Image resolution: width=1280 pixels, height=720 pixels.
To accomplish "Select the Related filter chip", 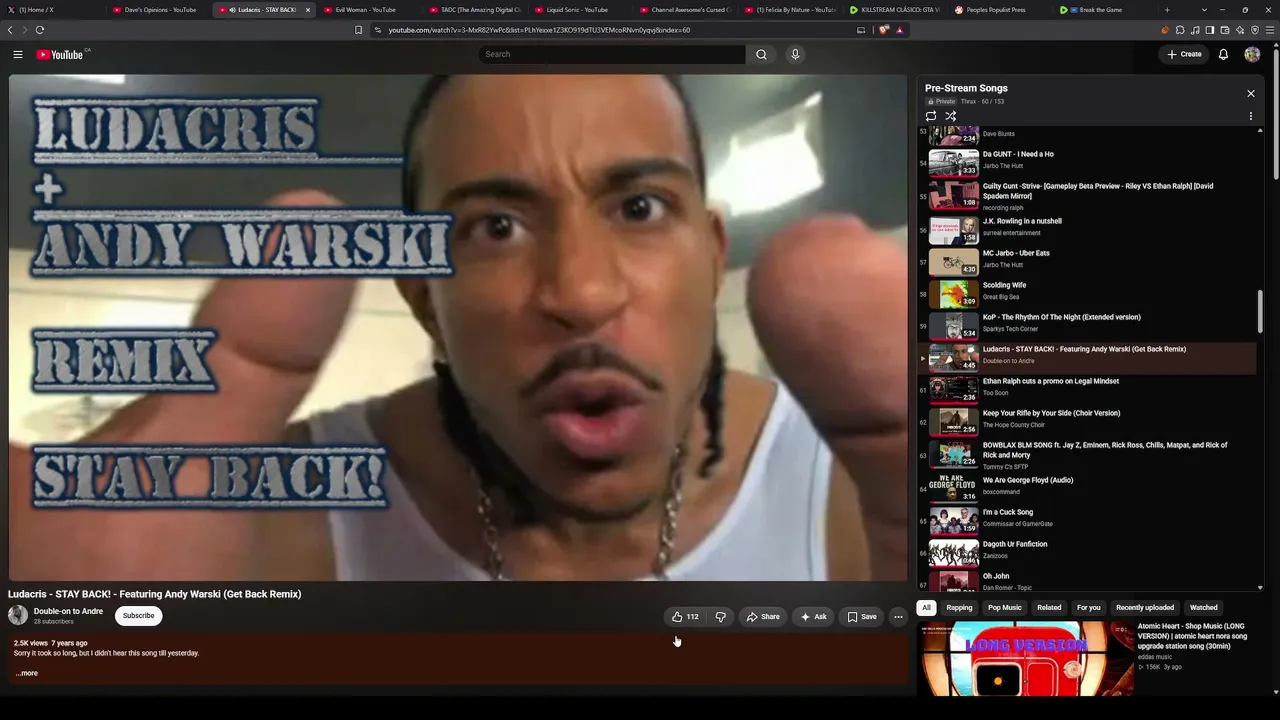I will tap(1049, 608).
